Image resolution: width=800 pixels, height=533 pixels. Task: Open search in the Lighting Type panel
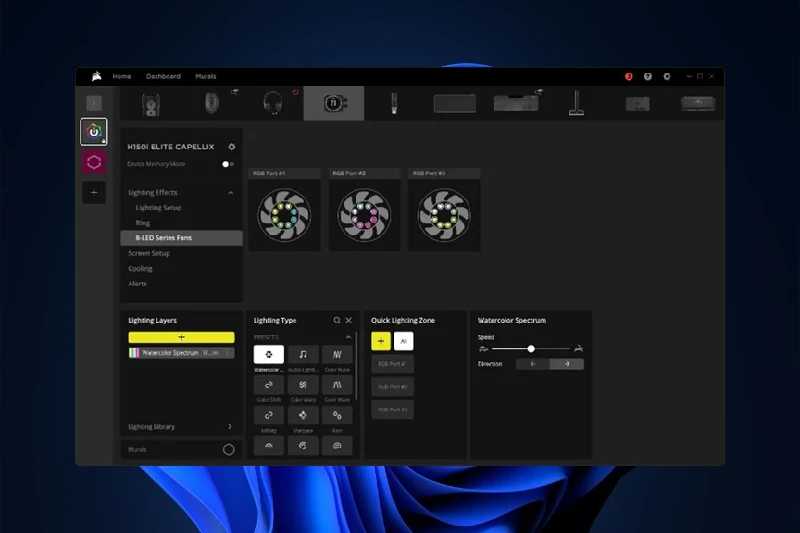point(337,320)
